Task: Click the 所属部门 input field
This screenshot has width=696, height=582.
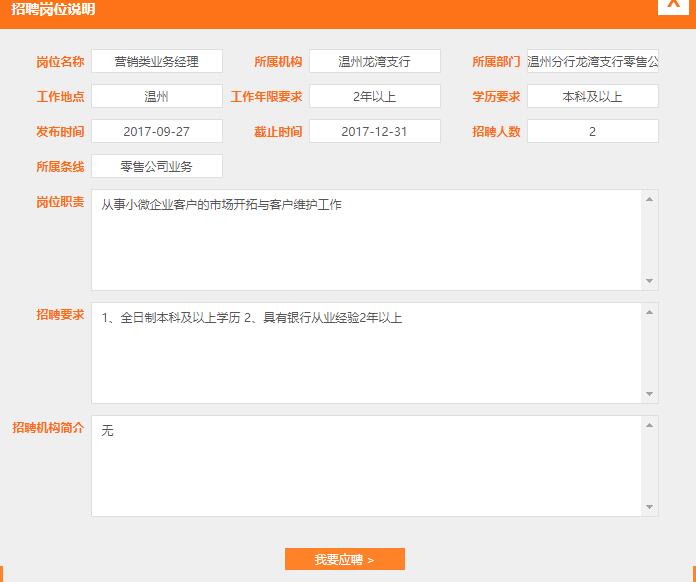Action: click(x=592, y=62)
